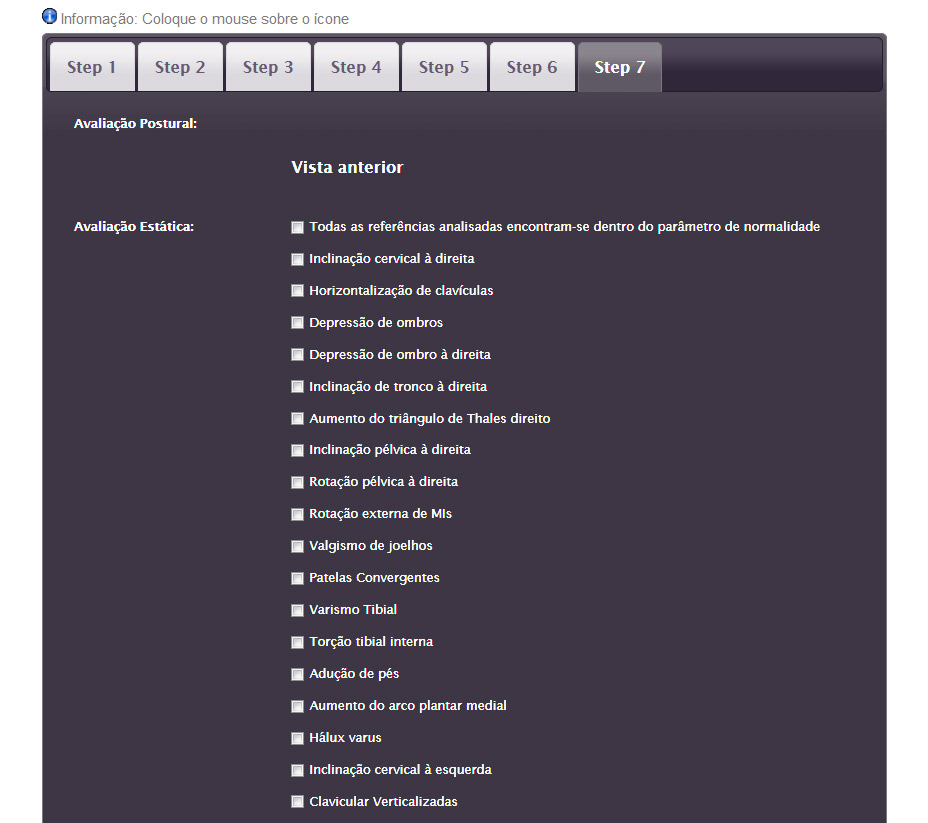Open the Step 2 tab
Screen dimensions: 928x823
tap(180, 67)
